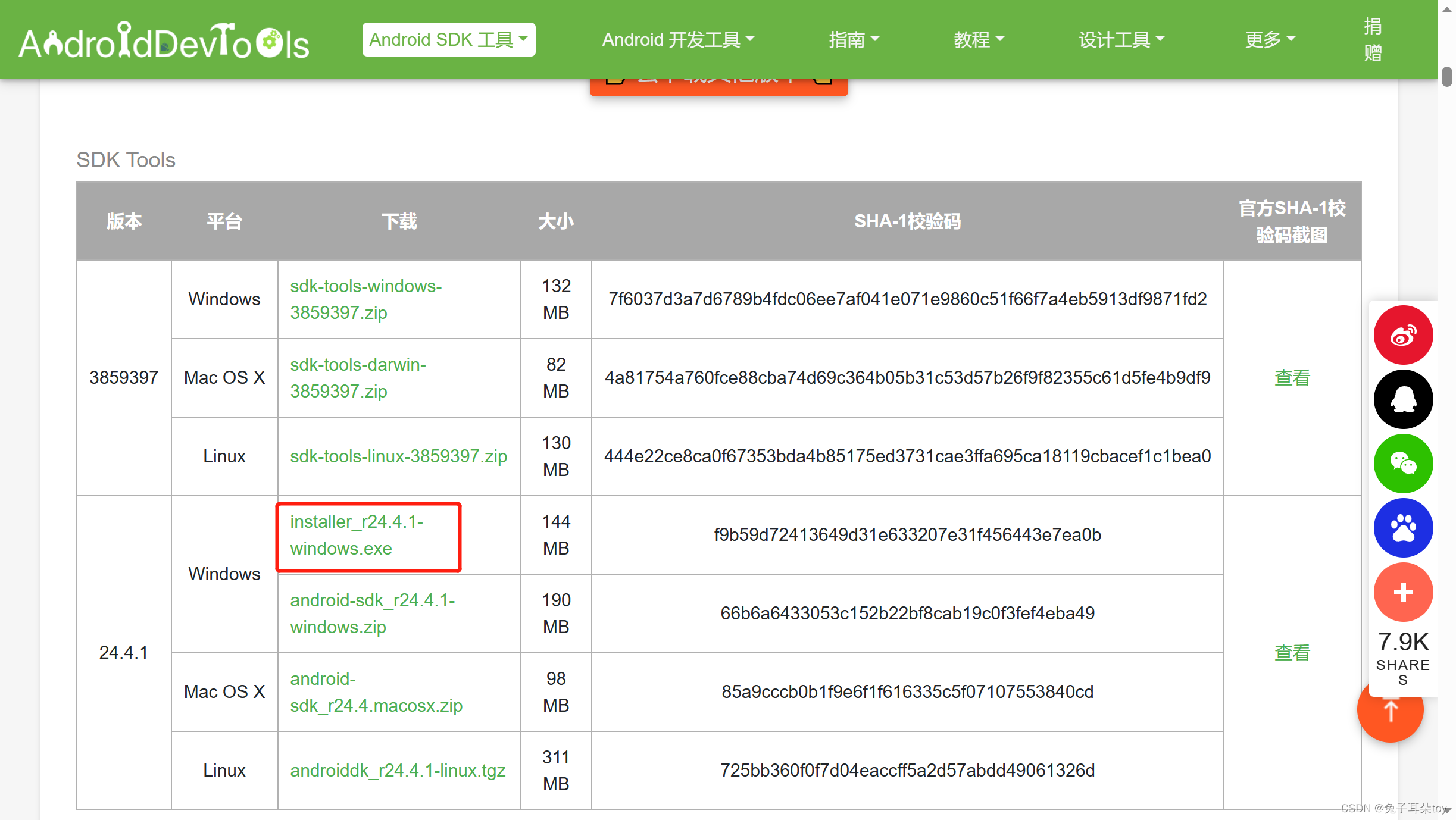Share to WeChat via green icon
1456x820 pixels.
click(1403, 464)
